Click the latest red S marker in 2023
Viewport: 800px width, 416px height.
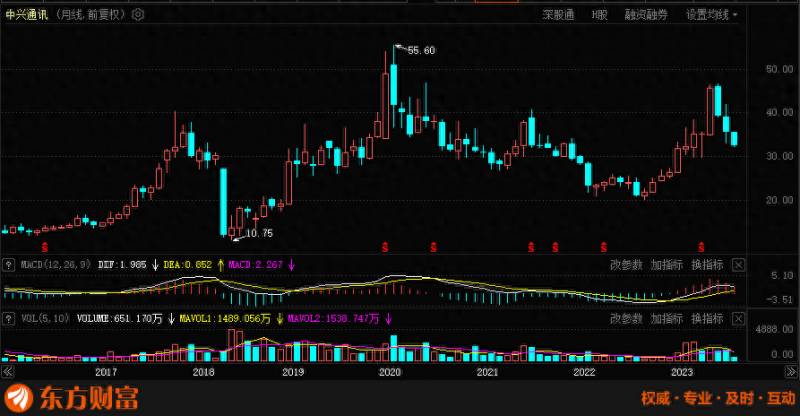[701, 248]
